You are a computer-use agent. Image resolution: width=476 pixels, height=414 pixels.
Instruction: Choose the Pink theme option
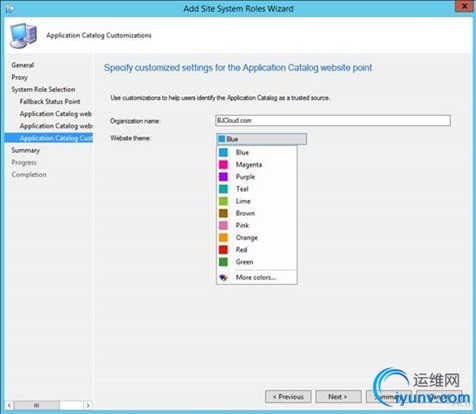click(x=257, y=225)
